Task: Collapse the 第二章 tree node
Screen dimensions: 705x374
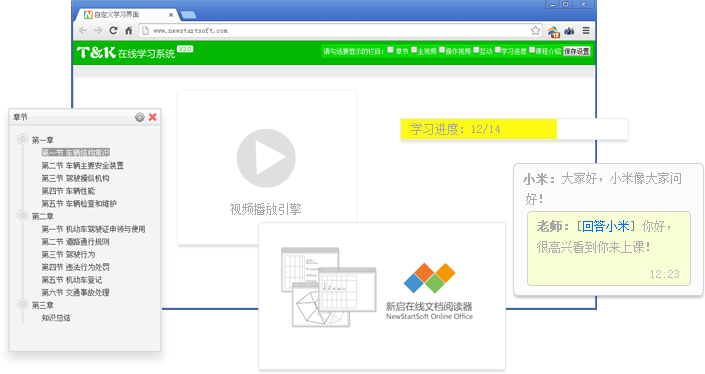Action: [x=22, y=215]
